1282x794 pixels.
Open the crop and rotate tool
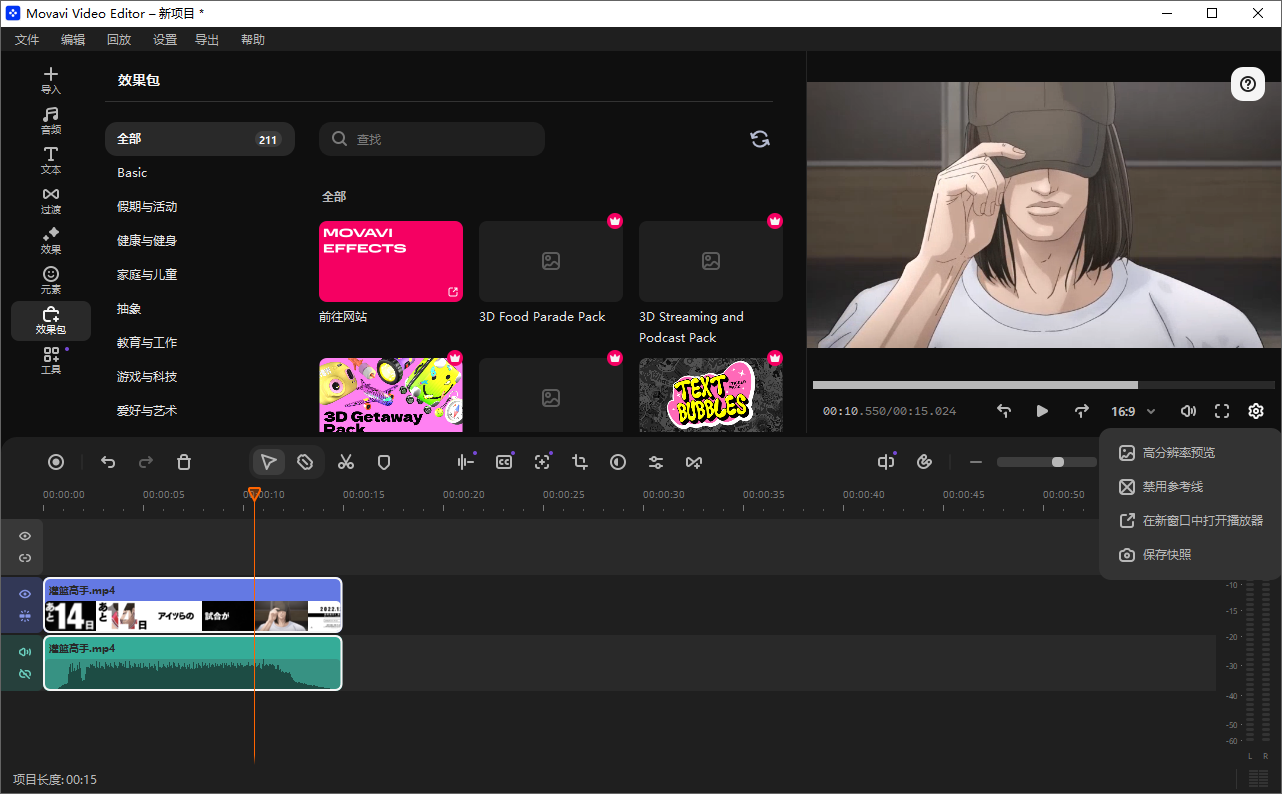580,462
